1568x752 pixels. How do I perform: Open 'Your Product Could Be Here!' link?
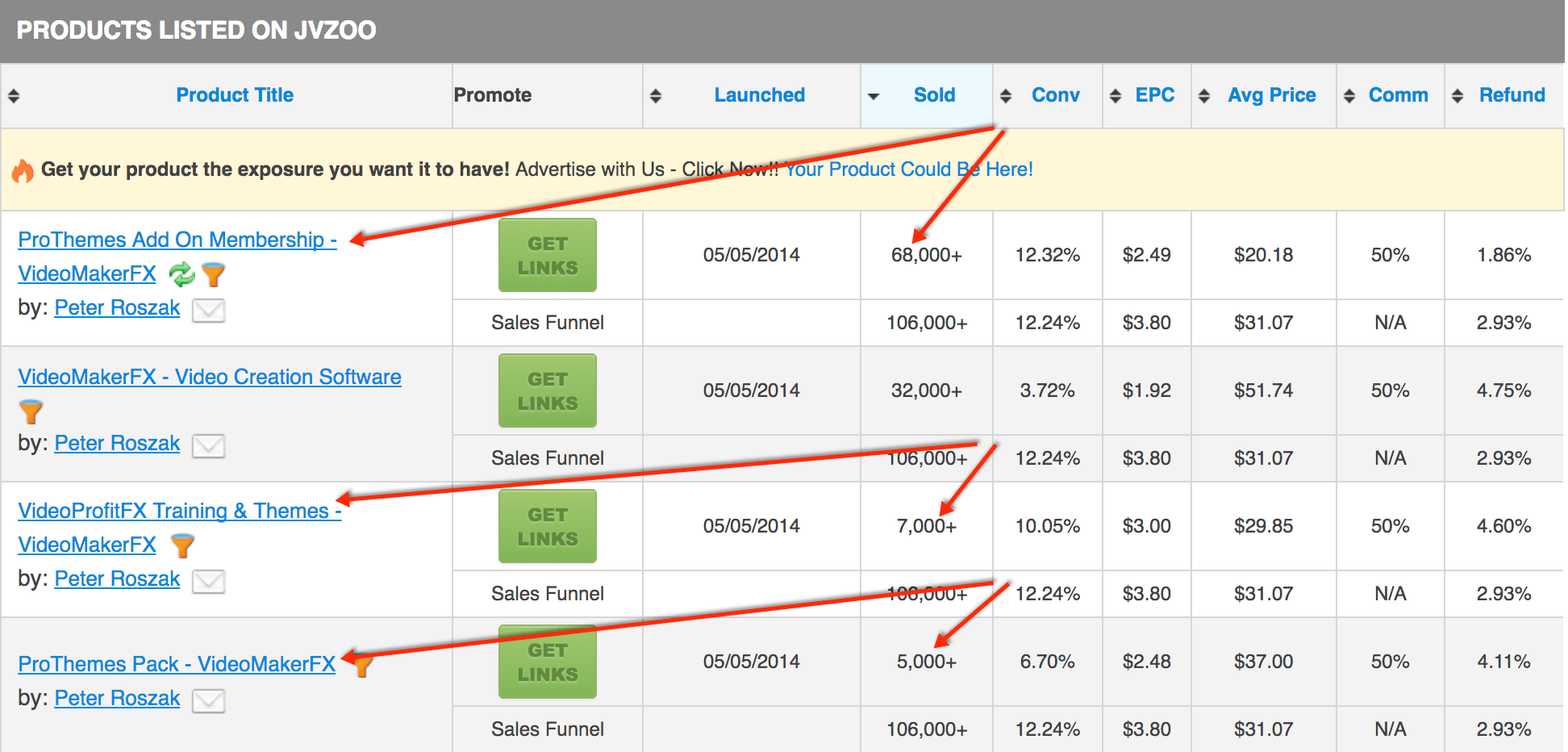[909, 169]
